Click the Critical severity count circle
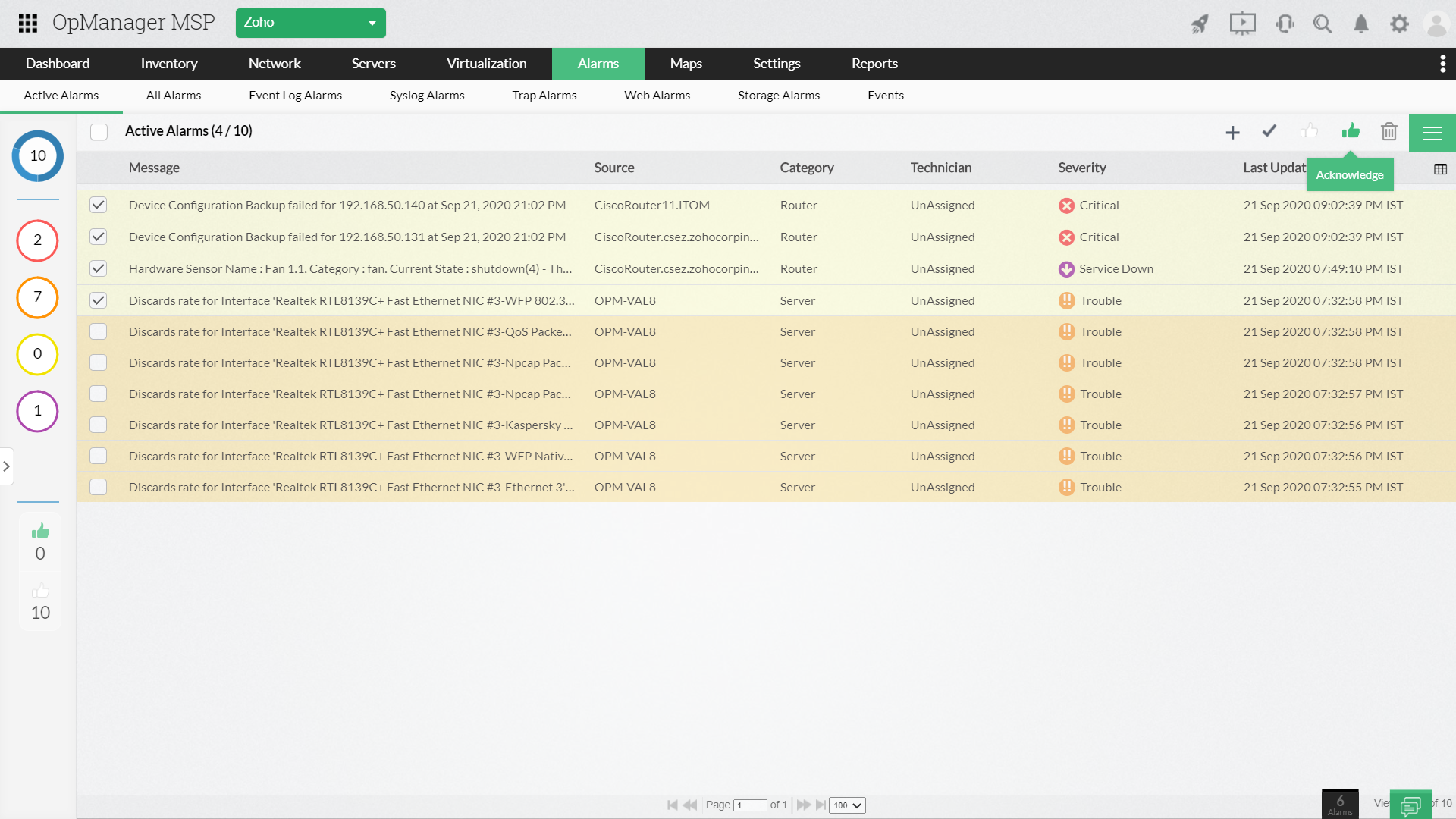The image size is (1456, 819). click(37, 240)
